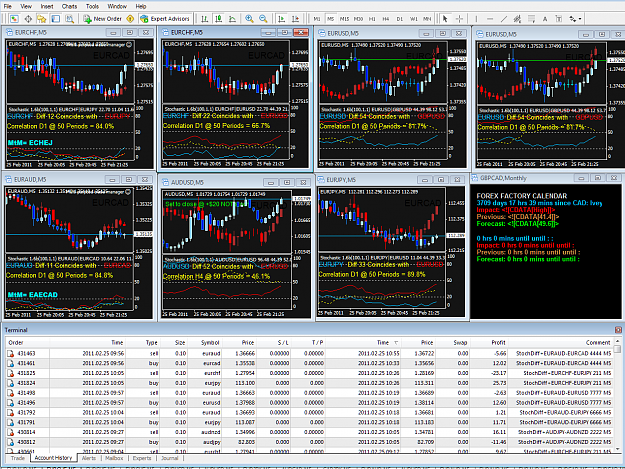Close the Terminal panel with red X
The width and height of the screenshot is (625, 469).
tap(618, 330)
